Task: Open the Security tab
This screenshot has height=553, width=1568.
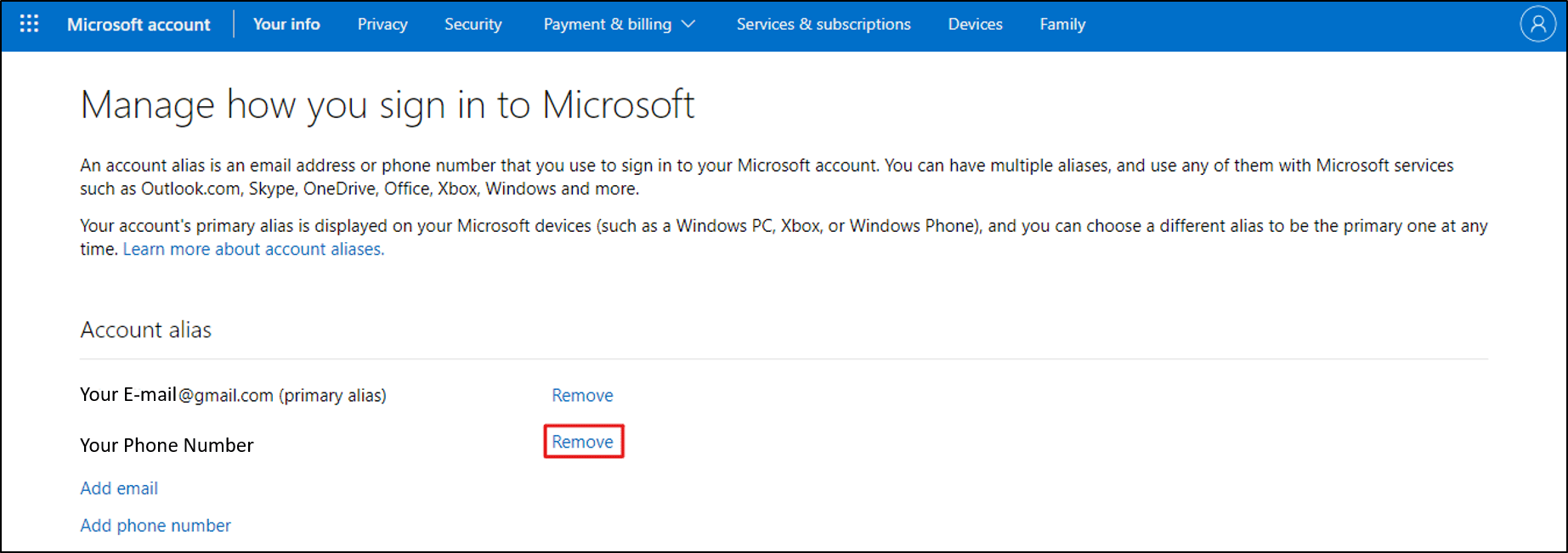Action: (x=473, y=25)
